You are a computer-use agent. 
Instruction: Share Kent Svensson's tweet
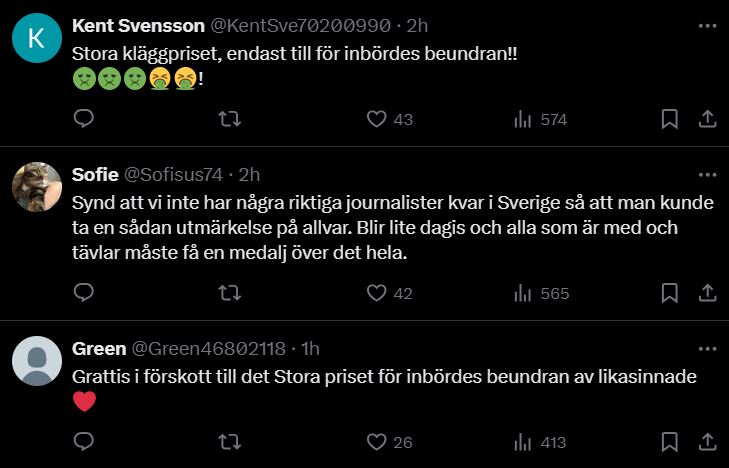(x=707, y=119)
